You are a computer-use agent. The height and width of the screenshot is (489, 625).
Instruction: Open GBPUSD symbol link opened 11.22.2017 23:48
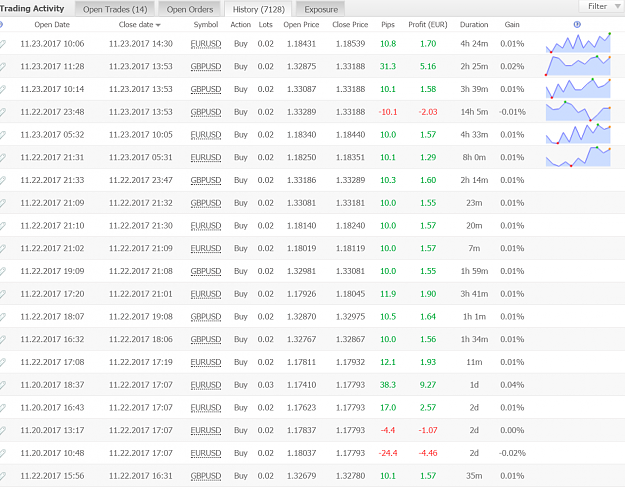pyautogui.click(x=206, y=112)
